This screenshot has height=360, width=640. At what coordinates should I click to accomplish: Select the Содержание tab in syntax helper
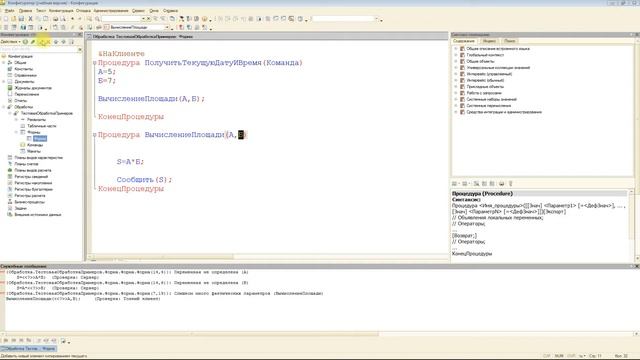(464, 41)
